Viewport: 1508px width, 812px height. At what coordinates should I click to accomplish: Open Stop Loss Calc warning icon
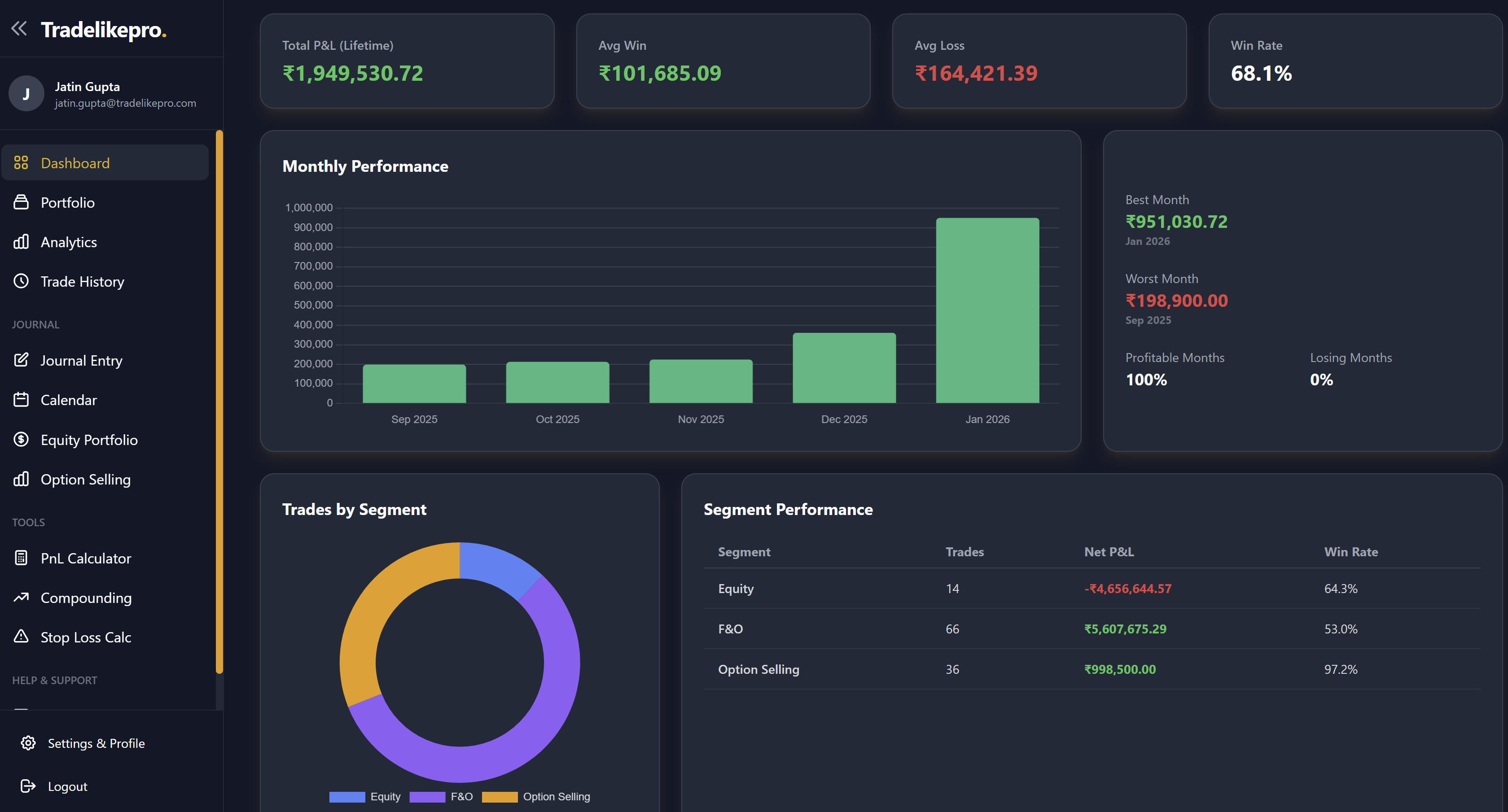(21, 637)
